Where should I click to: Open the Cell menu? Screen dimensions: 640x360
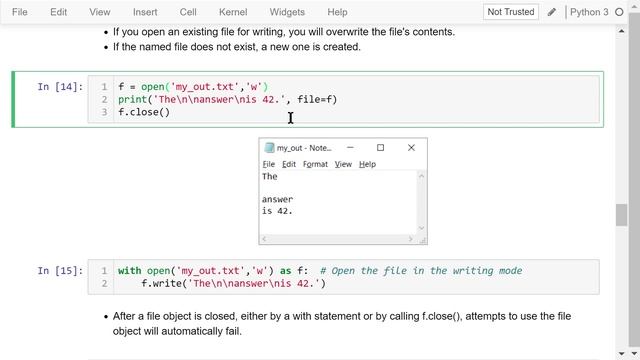188,12
